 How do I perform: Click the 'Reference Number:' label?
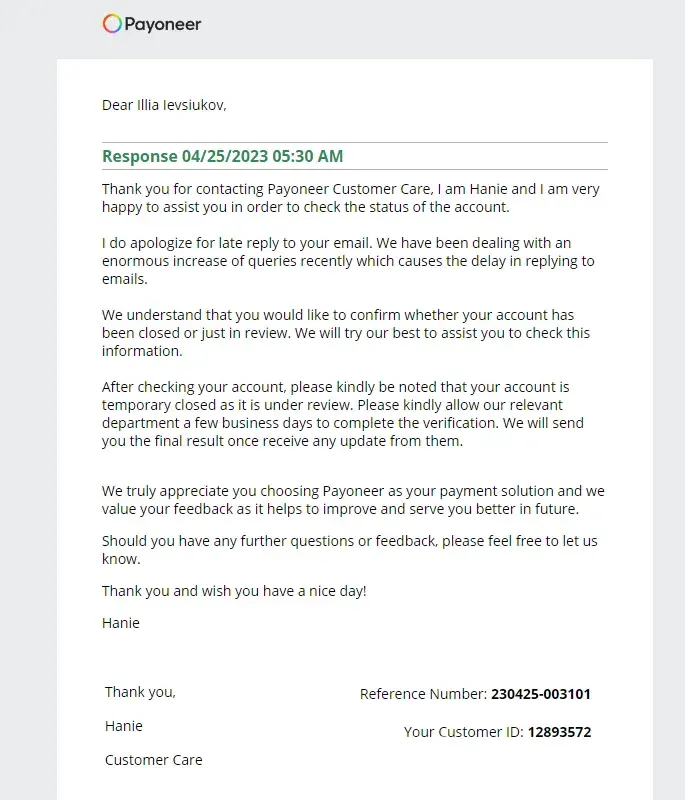pos(423,694)
